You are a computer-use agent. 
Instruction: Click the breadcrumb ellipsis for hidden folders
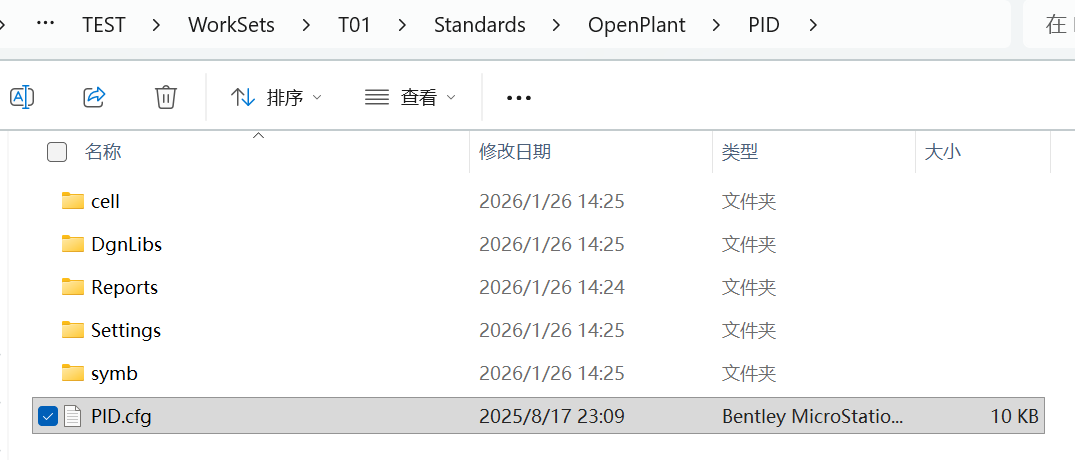(45, 25)
